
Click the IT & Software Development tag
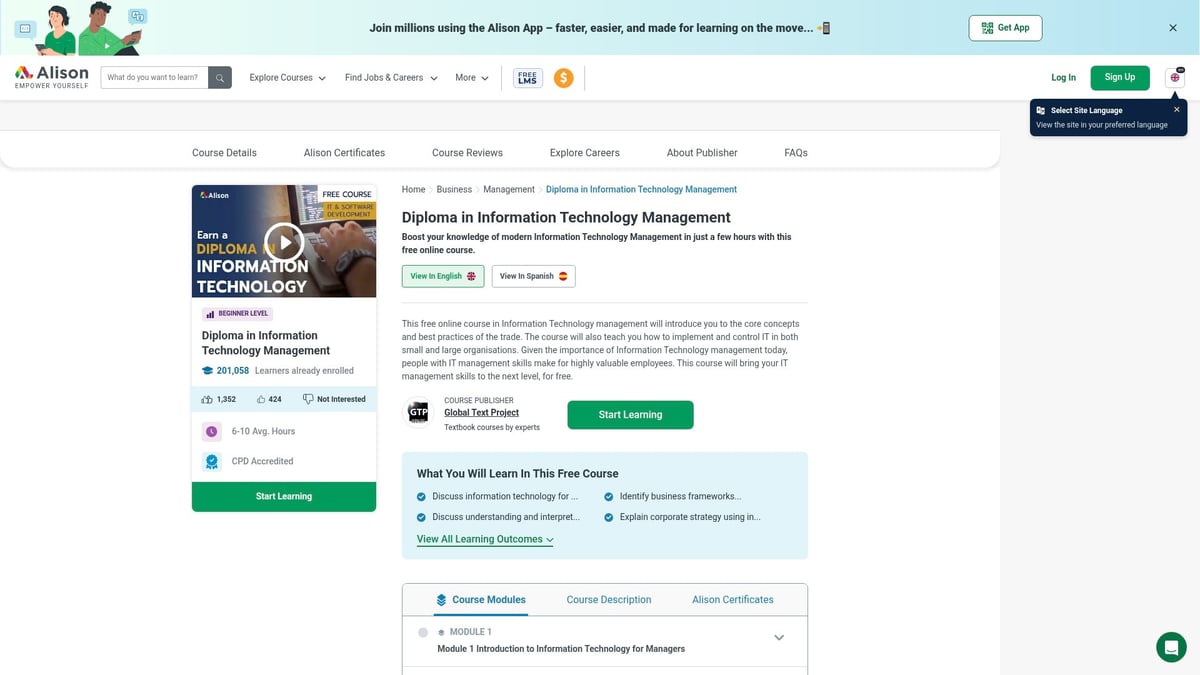348,210
